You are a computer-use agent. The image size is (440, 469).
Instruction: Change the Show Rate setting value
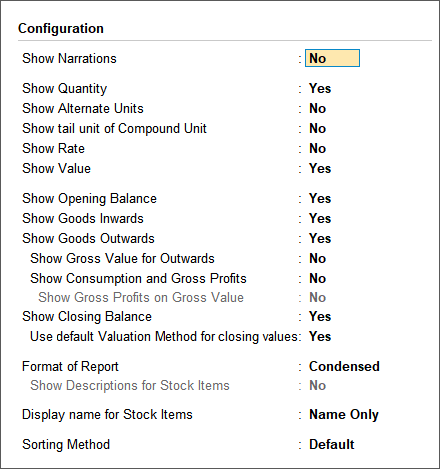click(317, 149)
